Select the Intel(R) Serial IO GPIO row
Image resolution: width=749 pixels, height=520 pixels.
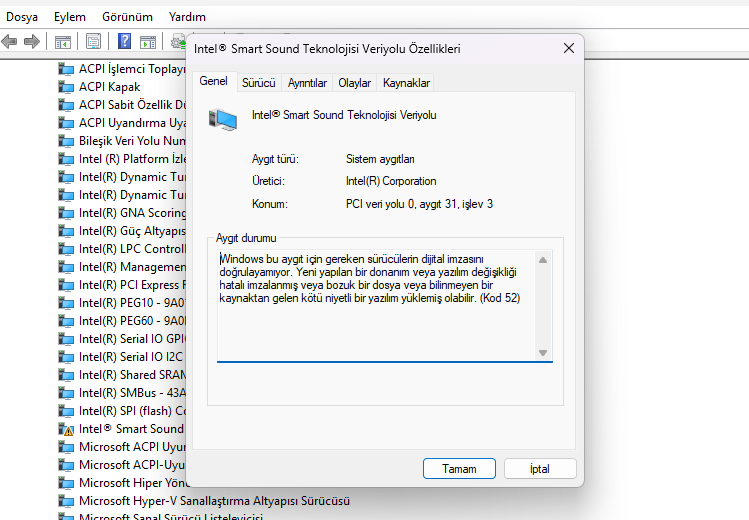122,339
